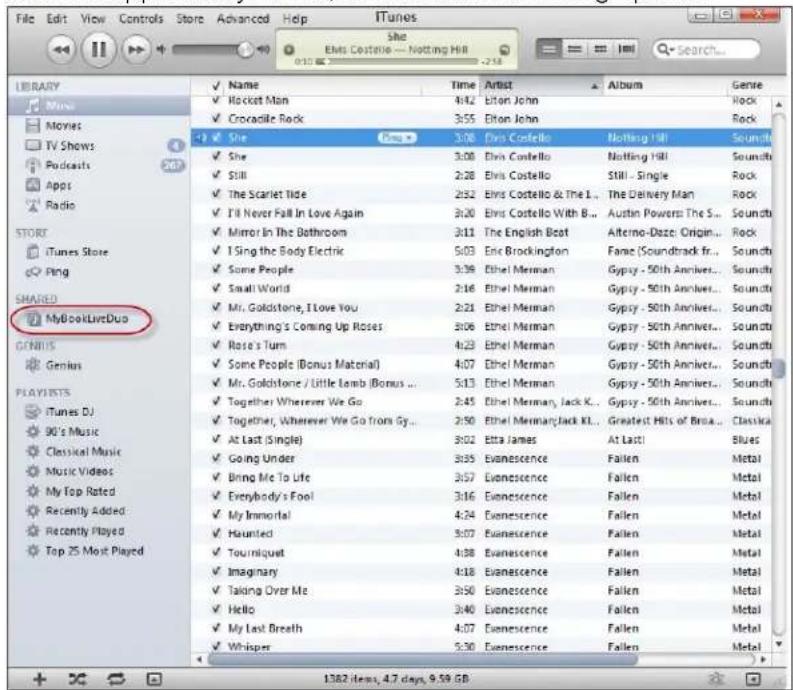Toggle Genius sidebar button at bottom right
This screenshot has height=690, width=793.
point(753,678)
